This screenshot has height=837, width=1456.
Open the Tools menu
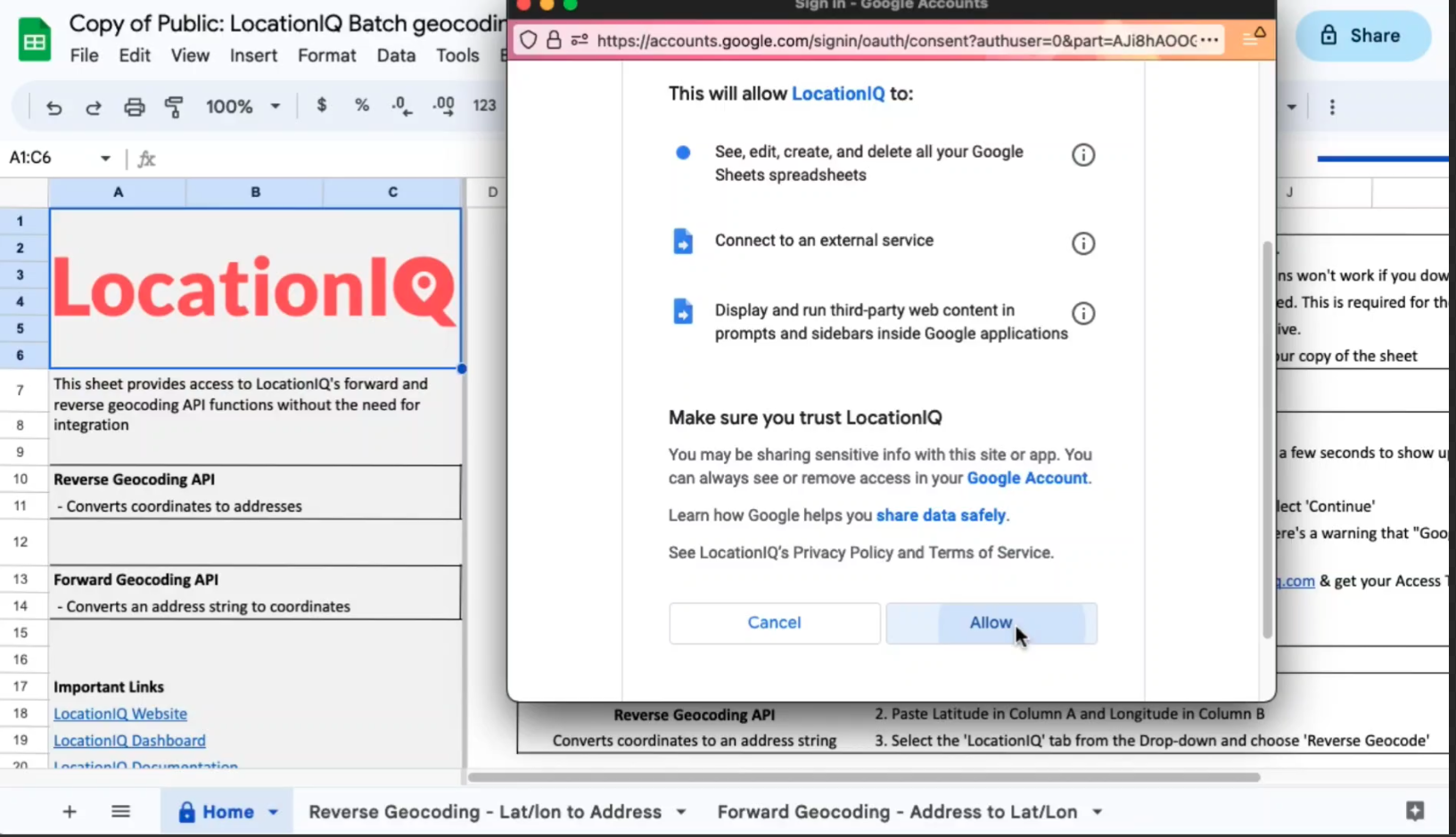457,55
